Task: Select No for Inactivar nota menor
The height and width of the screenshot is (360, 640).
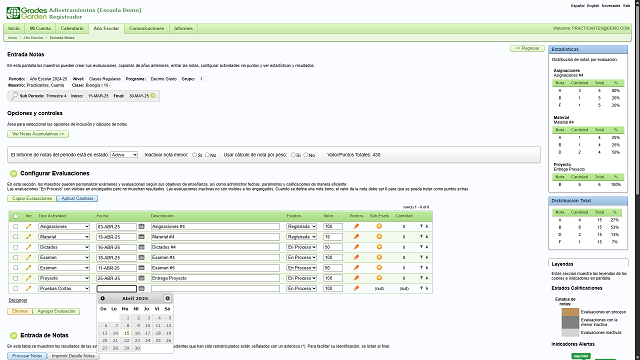Action: (207, 155)
